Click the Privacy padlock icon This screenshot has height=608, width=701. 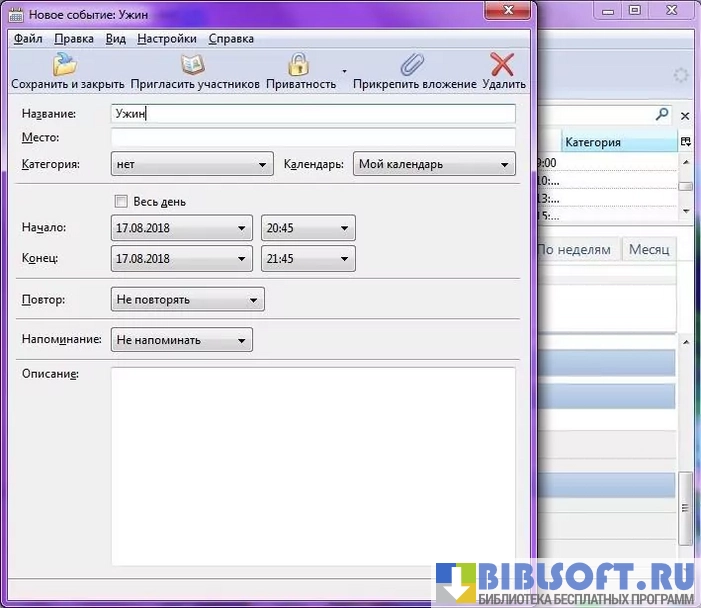(x=299, y=65)
